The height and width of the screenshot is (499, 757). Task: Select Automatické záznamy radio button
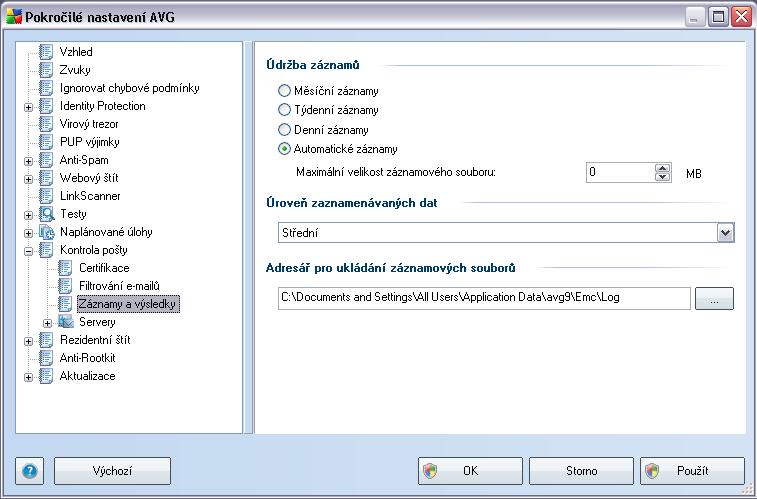click(x=284, y=149)
